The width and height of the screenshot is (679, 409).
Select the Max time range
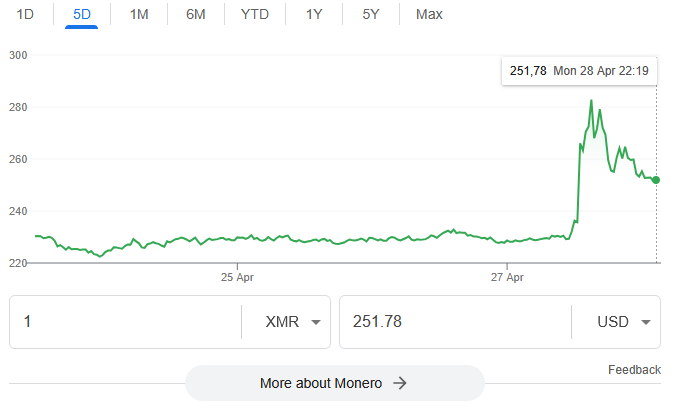(x=429, y=14)
